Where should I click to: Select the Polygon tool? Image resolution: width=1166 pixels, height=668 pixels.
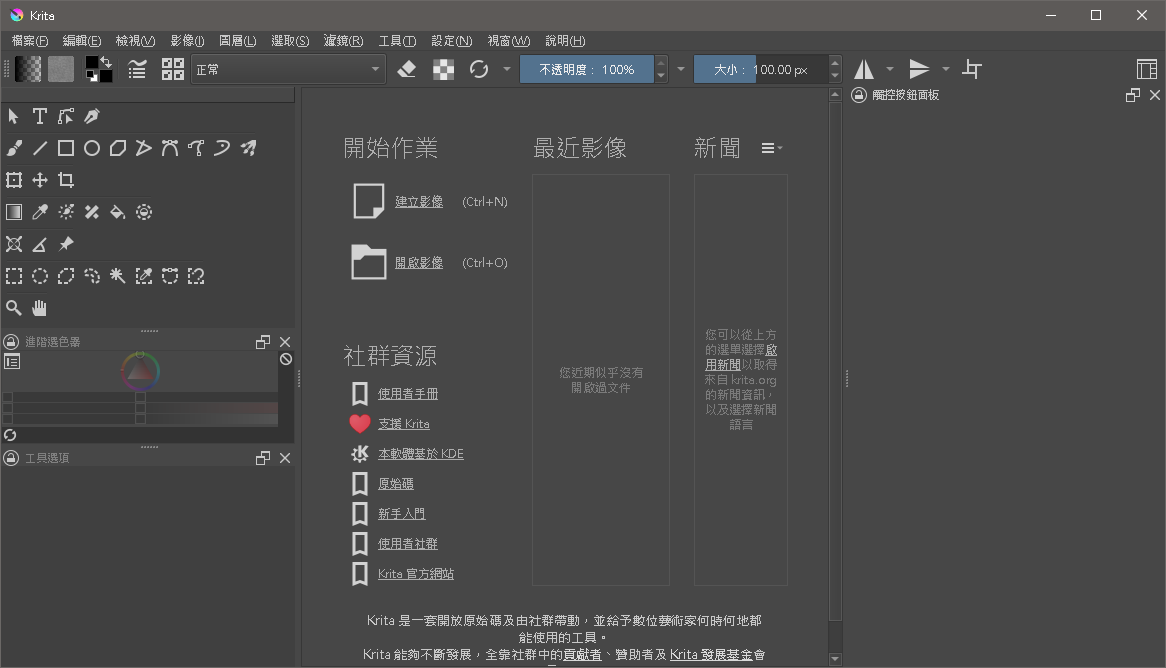coord(118,148)
